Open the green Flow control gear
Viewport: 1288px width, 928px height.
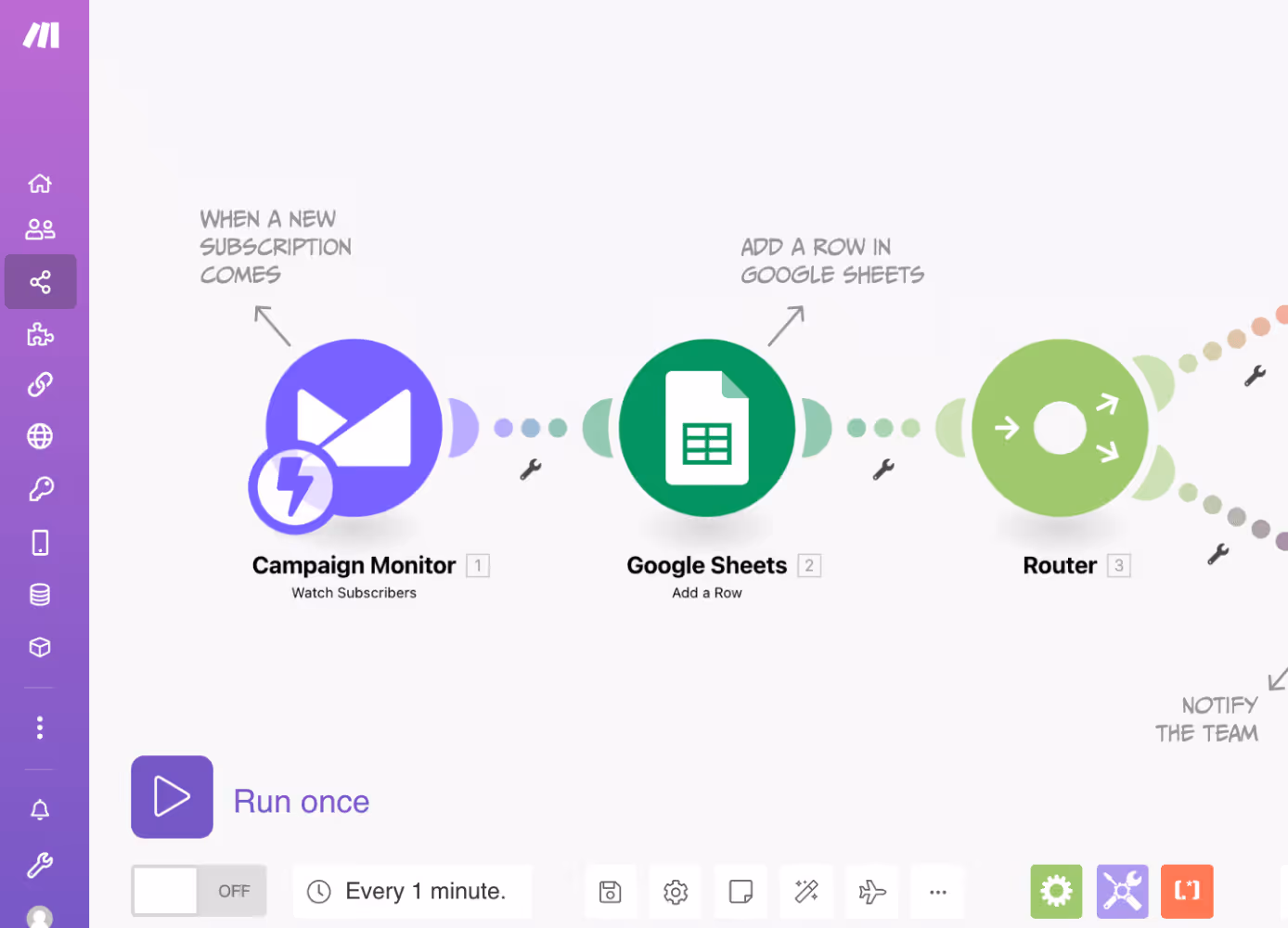1056,892
